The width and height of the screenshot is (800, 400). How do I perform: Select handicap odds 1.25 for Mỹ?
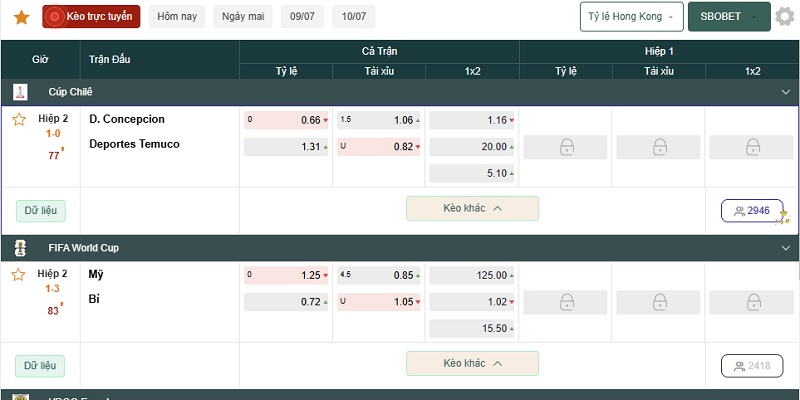[286, 276]
